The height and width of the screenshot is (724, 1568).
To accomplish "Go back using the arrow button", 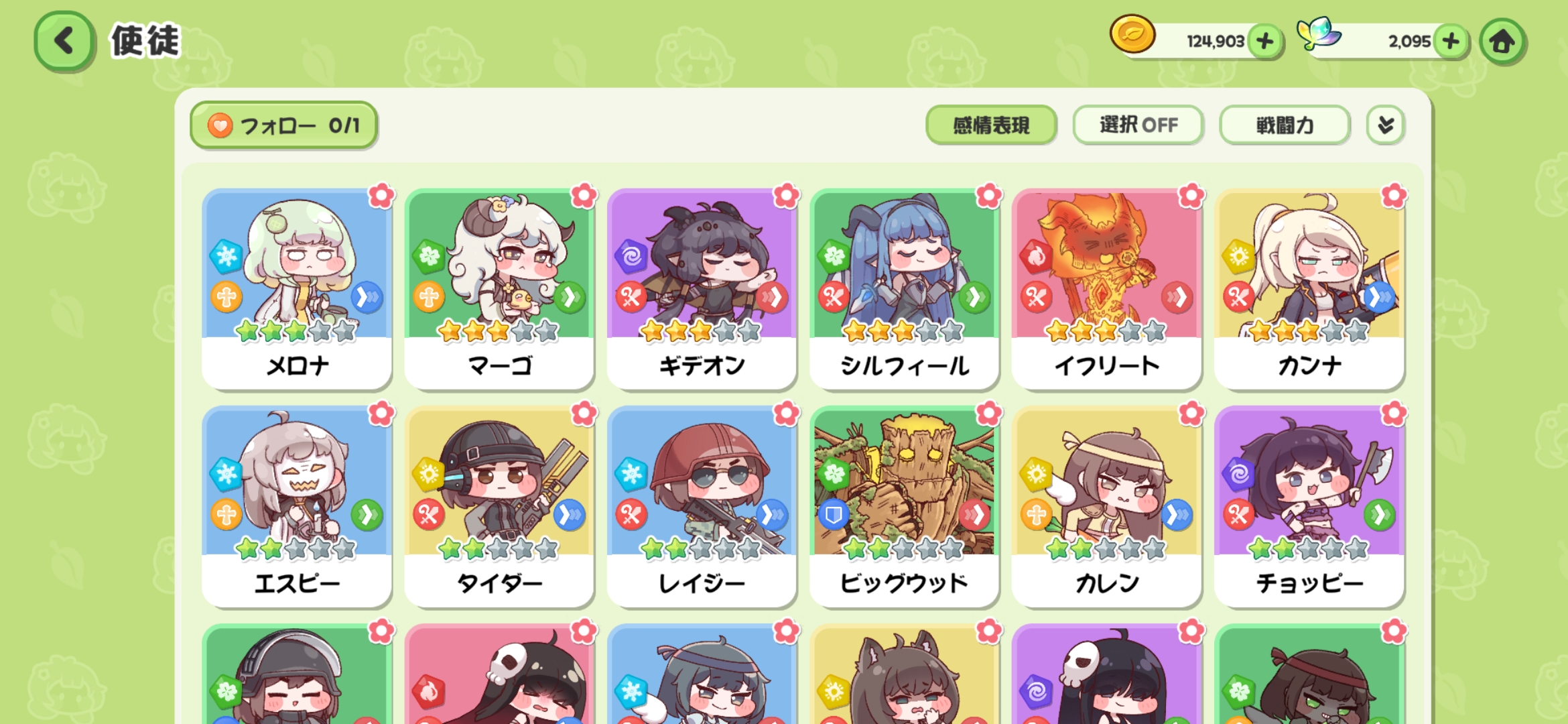I will pos(64,41).
